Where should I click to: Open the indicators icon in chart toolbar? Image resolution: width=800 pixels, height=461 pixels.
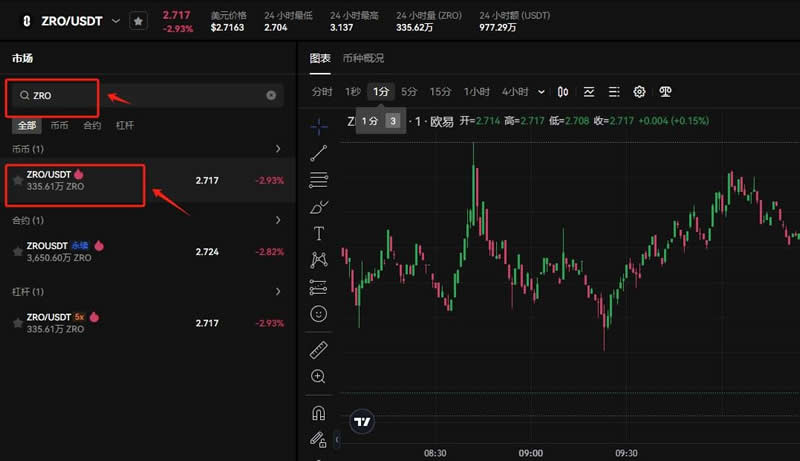[589, 92]
